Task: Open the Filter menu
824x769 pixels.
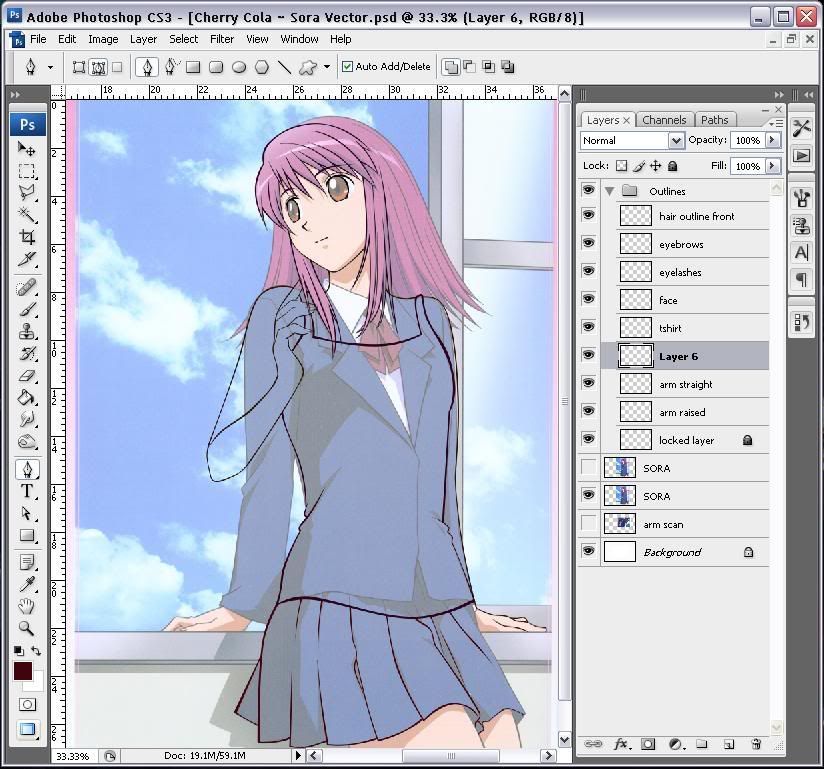Action: [222, 39]
